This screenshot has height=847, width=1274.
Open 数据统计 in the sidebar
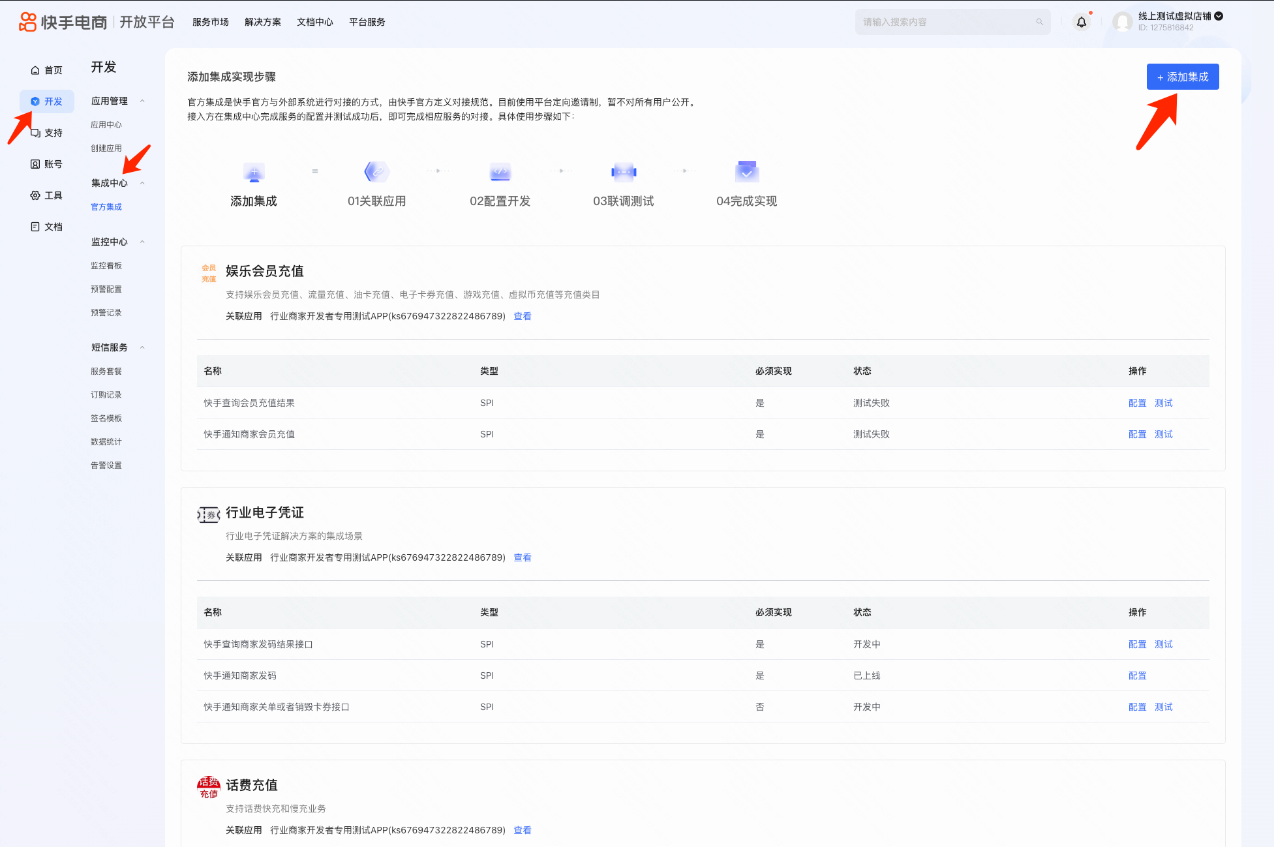tap(106, 441)
